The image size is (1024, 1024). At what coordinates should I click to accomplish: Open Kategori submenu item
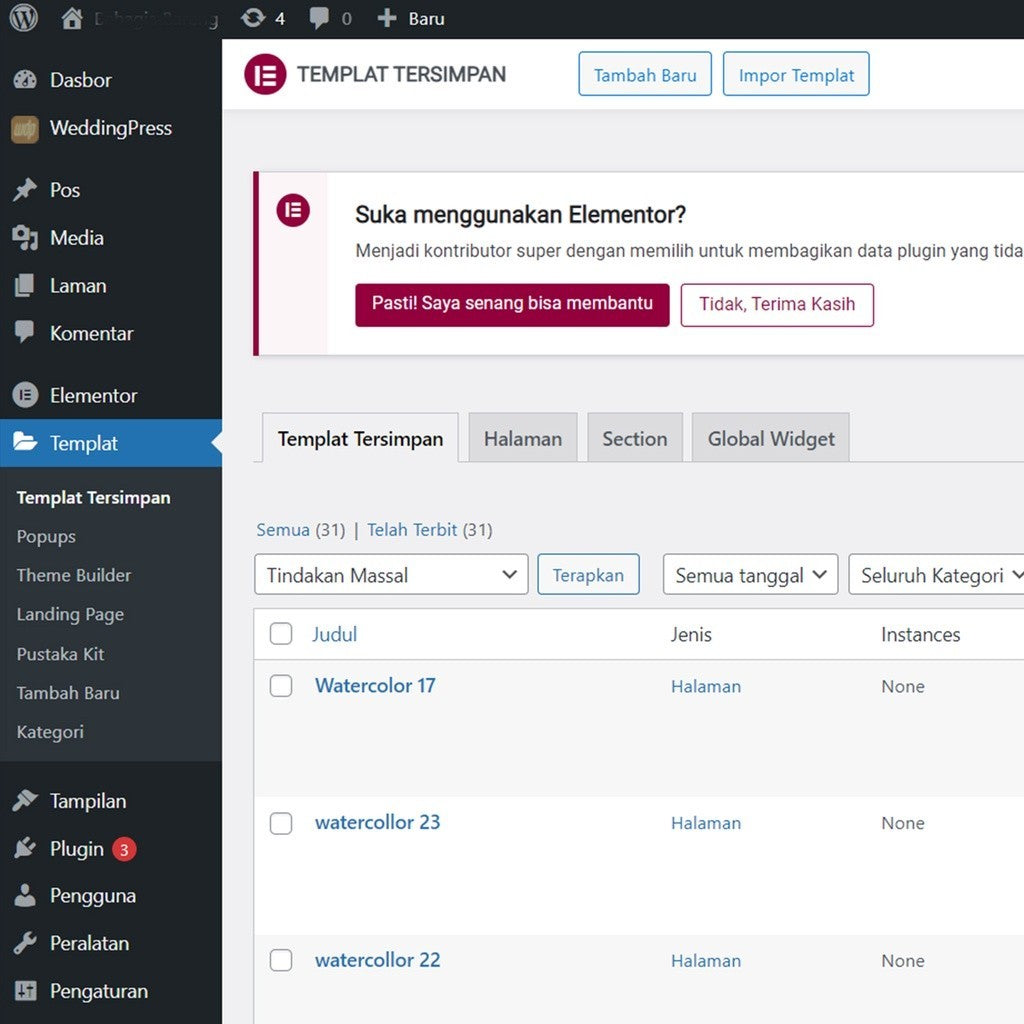pos(50,732)
